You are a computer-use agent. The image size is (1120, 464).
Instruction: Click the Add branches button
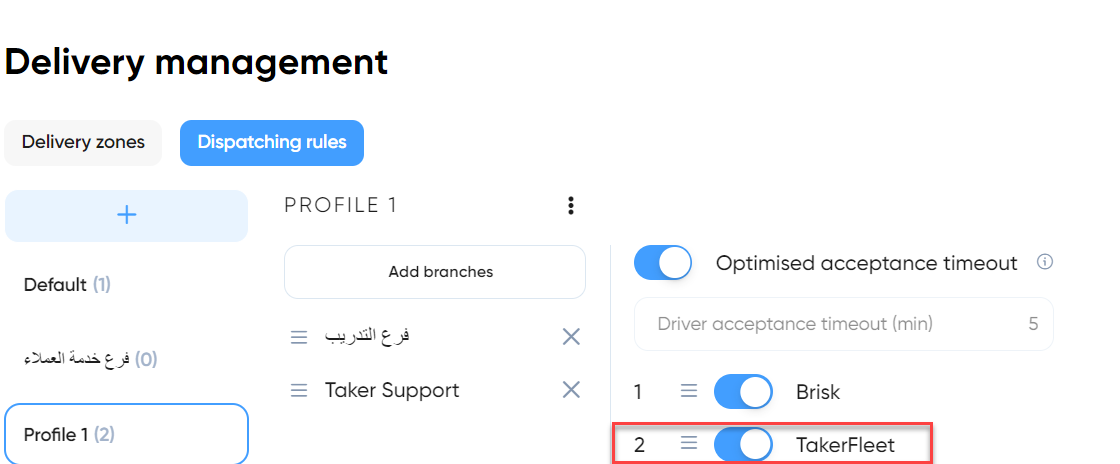(x=435, y=272)
